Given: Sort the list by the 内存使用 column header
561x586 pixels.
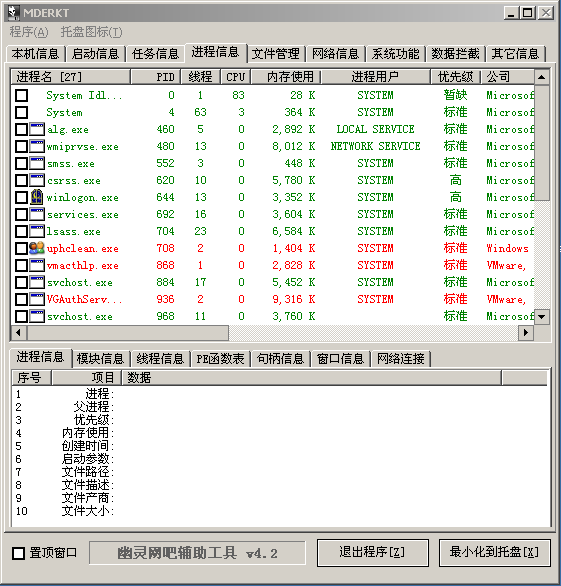Looking at the screenshot, I should click(x=286, y=77).
